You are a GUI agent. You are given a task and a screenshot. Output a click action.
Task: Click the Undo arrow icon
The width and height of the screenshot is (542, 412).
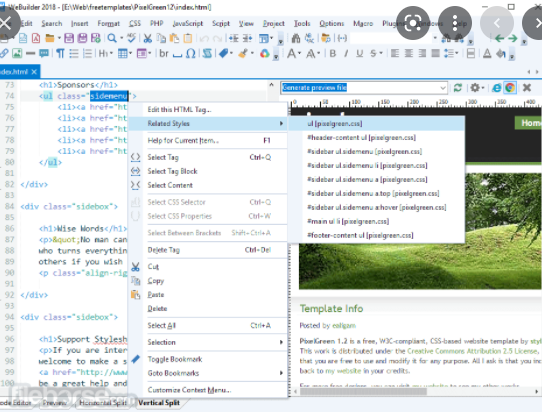[x=204, y=38]
